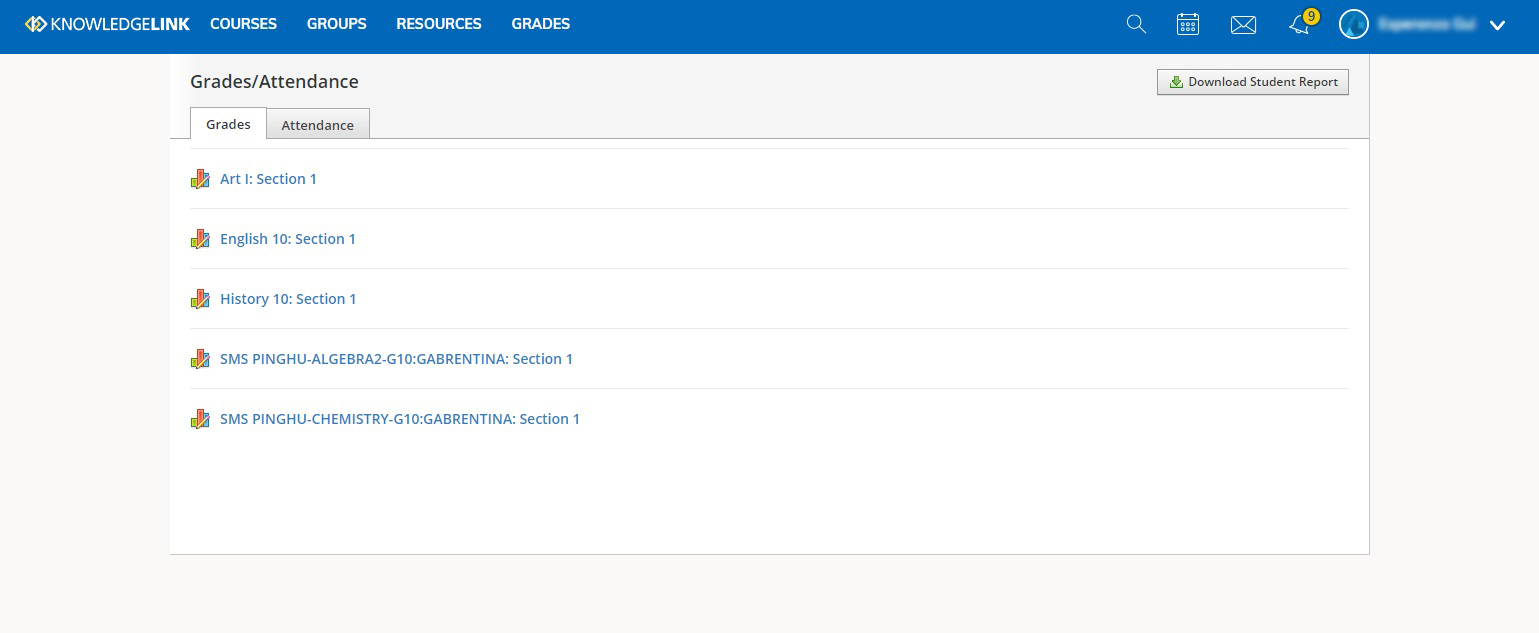The height and width of the screenshot is (633, 1539).
Task: Open SMS PINGHU-CHEMISTRY-G10 Section 1 link
Action: pyautogui.click(x=400, y=419)
